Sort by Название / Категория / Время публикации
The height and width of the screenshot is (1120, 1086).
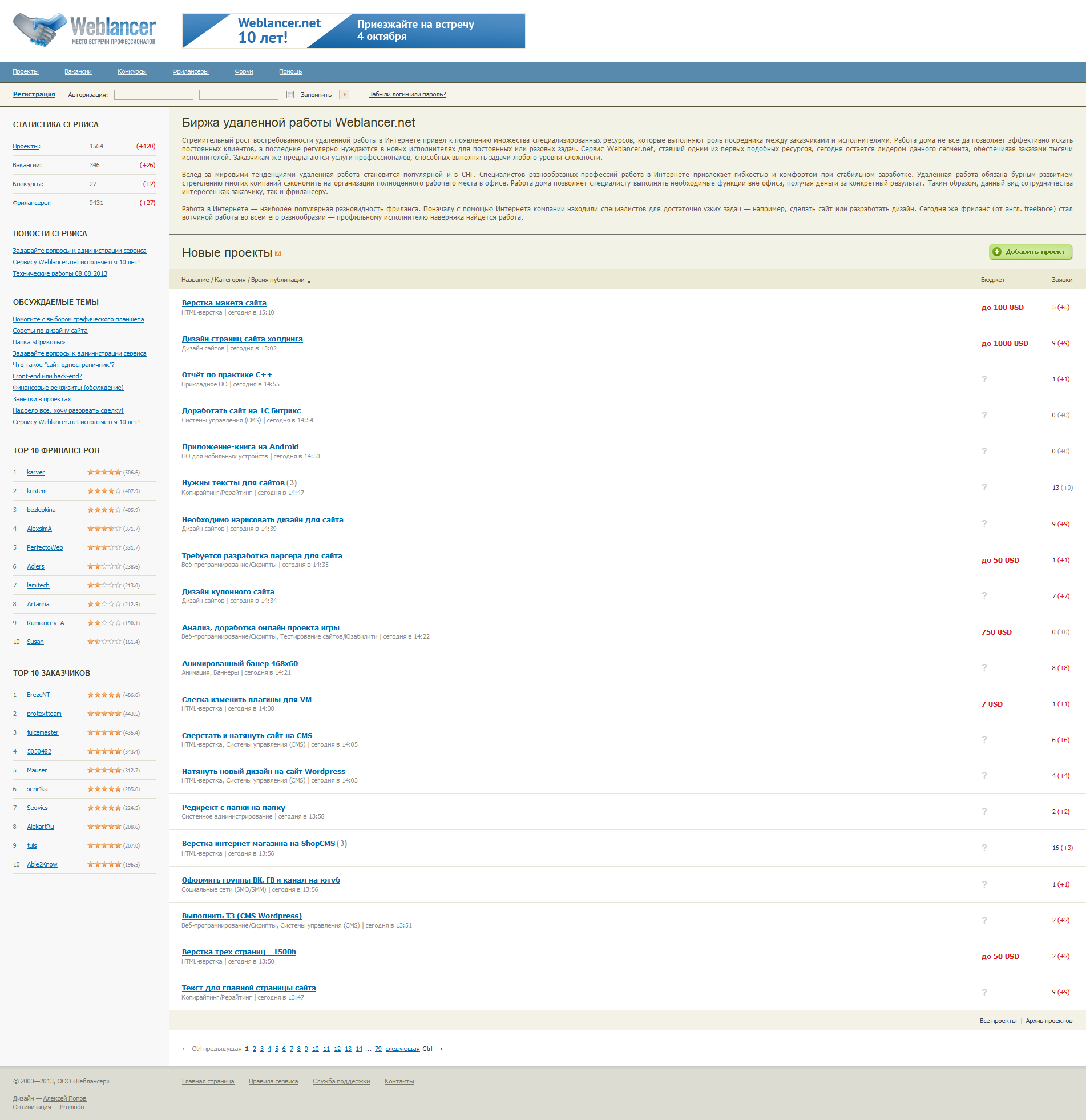[243, 280]
